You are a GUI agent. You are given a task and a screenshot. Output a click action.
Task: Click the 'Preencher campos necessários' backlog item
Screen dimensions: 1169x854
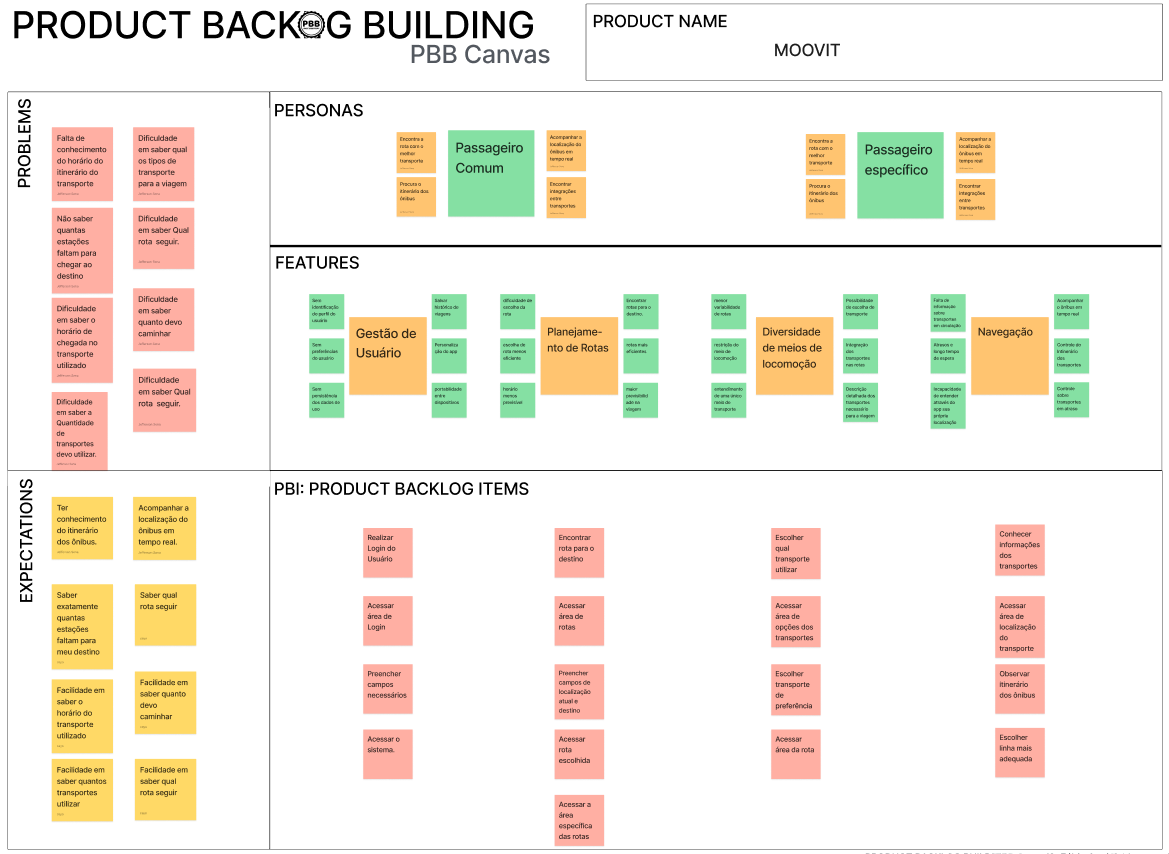point(388,688)
